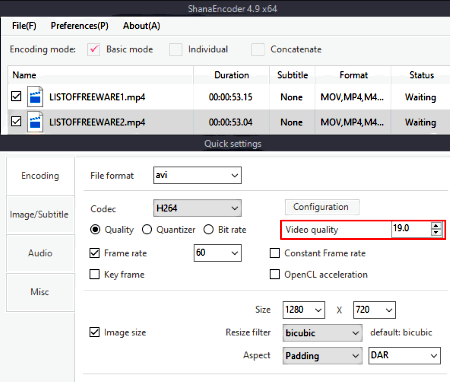450x382 pixels.
Task: Select the LISTOFFREEWARE1.mp4 file name
Action: point(97,97)
